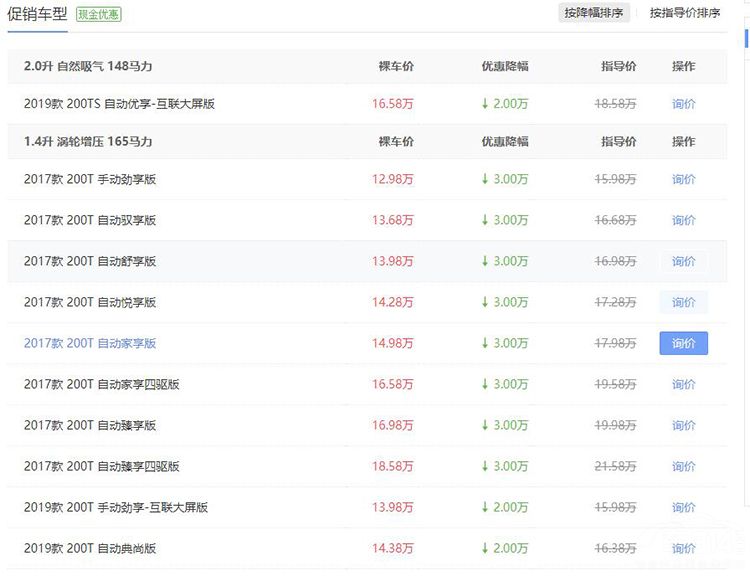The image size is (750, 576).
Task: Click the 14.38万 bare car price
Action: coord(393,549)
